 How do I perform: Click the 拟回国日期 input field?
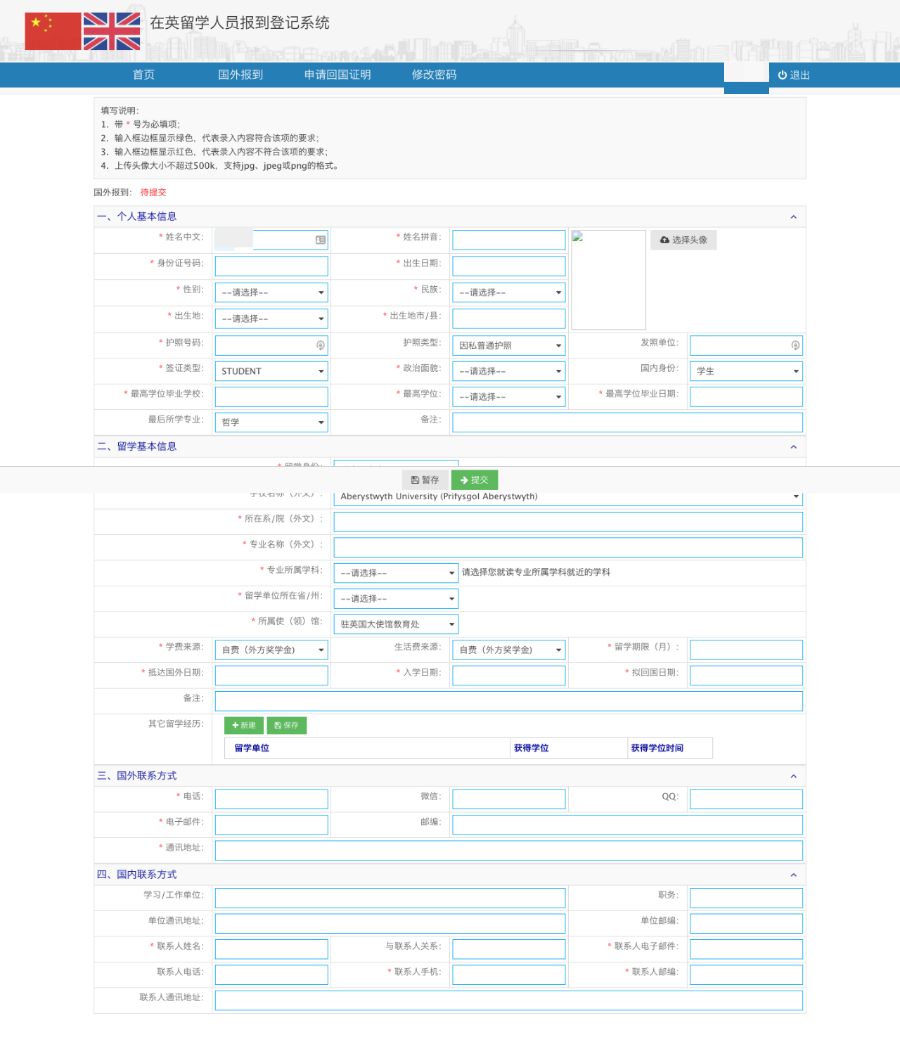tap(746, 676)
